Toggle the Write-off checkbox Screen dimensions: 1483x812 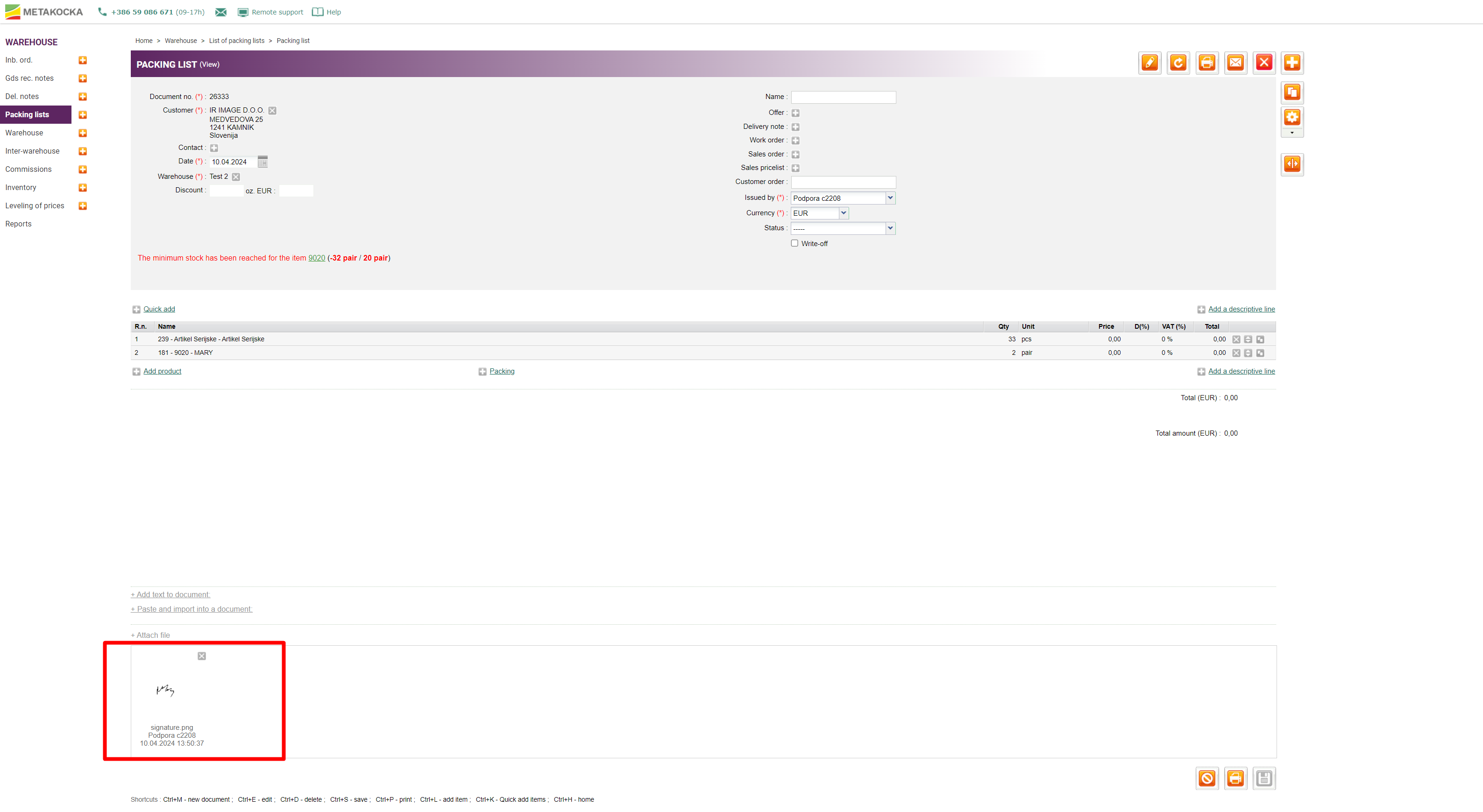795,243
